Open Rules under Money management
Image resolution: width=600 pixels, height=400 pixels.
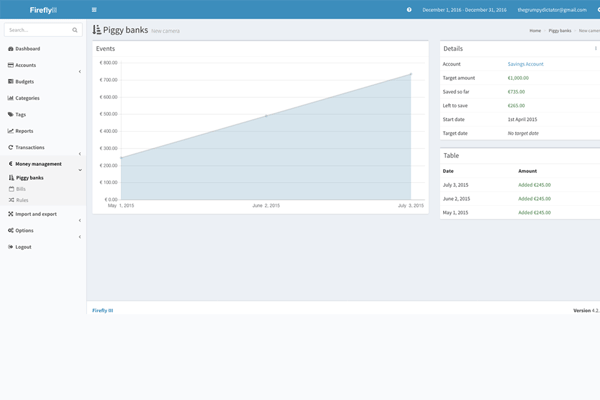[x=22, y=200]
